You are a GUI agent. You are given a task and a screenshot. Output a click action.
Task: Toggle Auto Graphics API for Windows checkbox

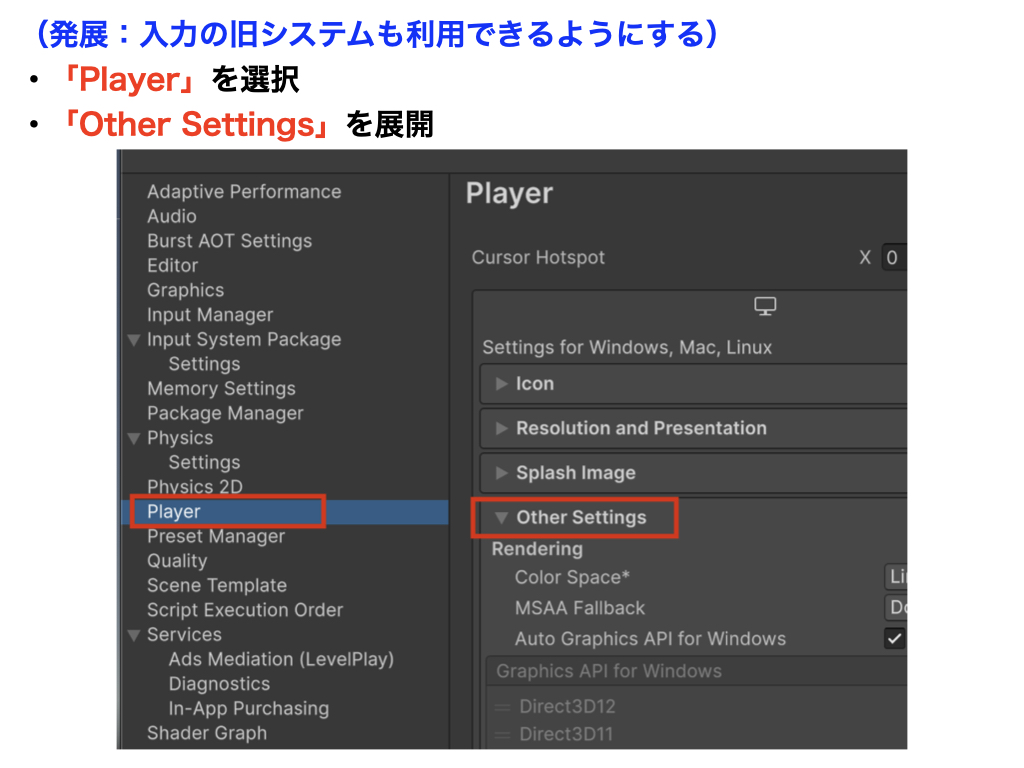(894, 639)
